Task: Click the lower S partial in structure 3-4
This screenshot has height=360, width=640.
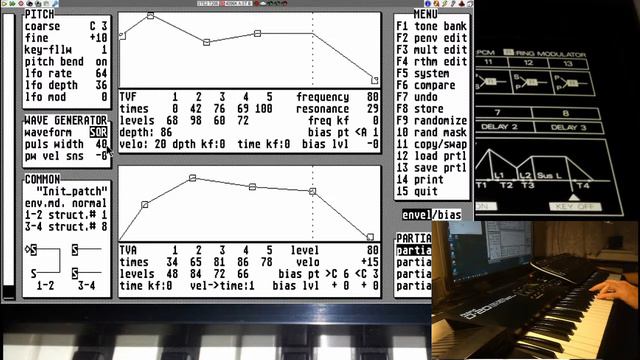Action: 75,273
